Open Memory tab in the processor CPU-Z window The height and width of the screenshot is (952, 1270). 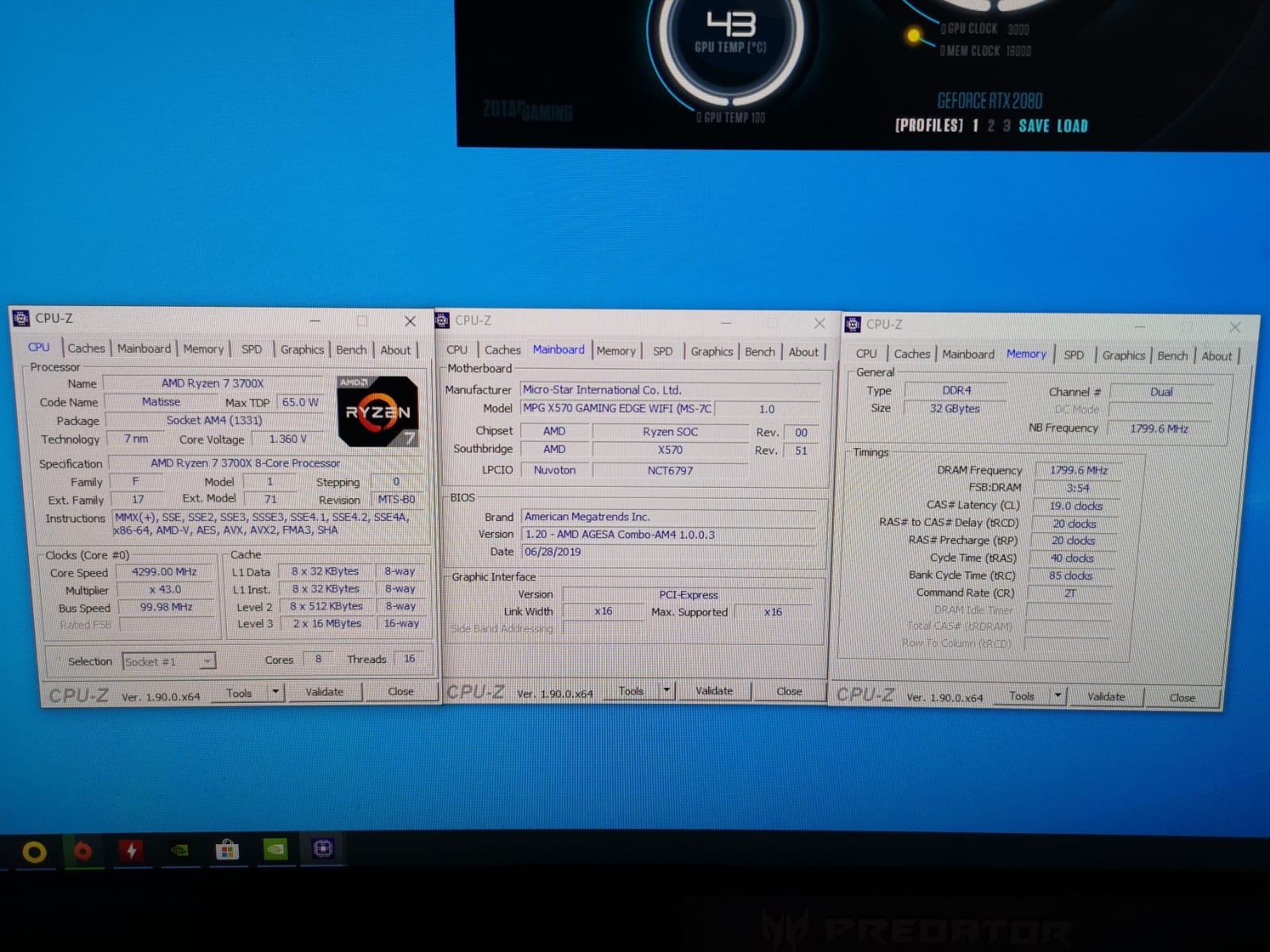point(203,349)
